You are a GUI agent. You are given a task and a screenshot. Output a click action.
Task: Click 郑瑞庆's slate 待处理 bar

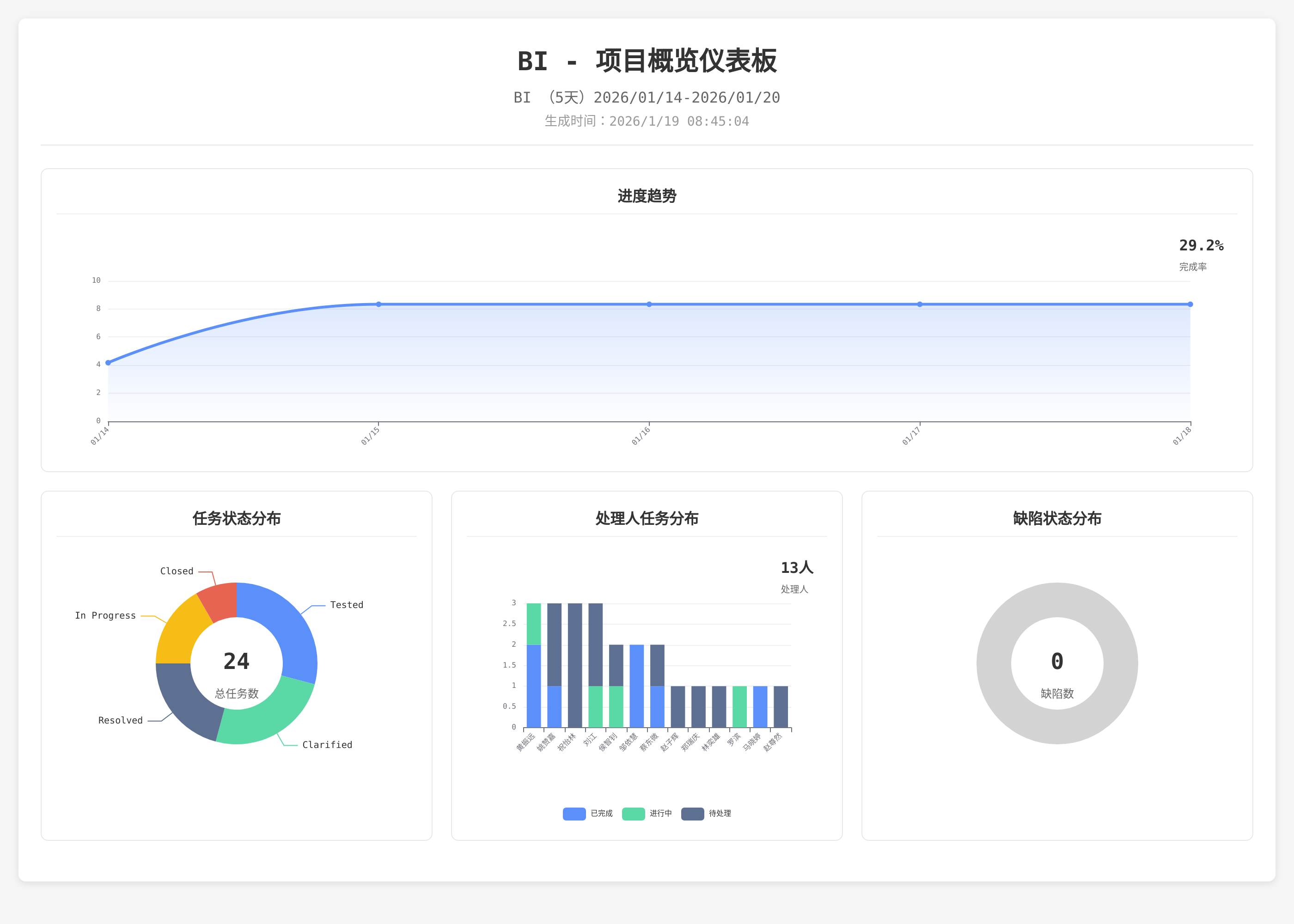698,707
